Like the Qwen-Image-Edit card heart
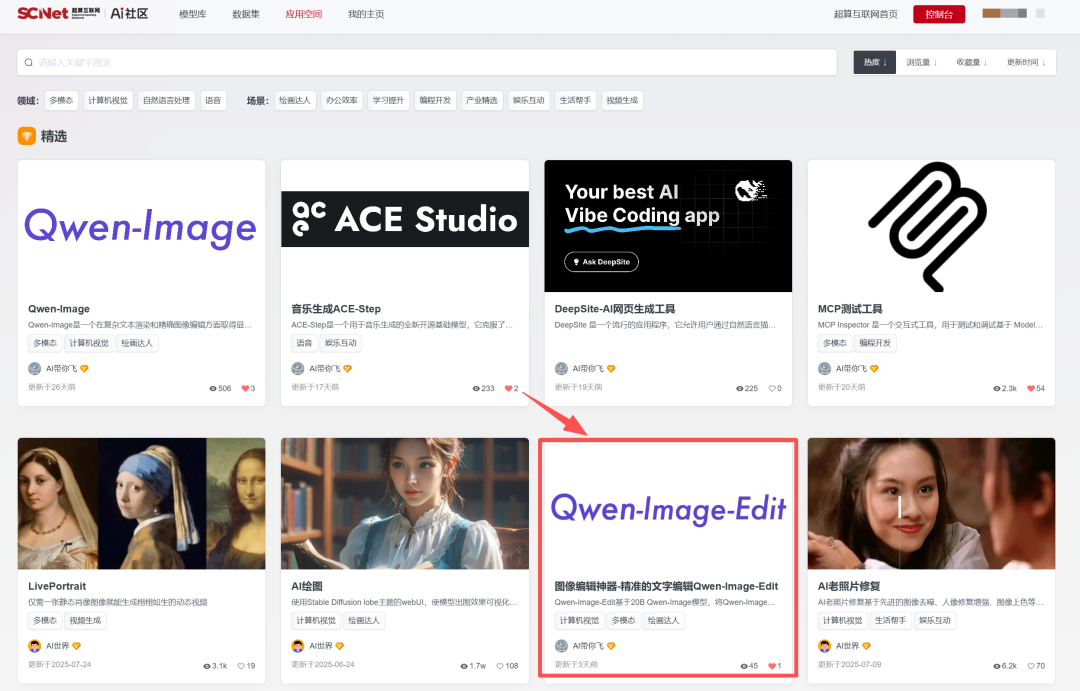Screen dimensions: 1080x691 771,666
